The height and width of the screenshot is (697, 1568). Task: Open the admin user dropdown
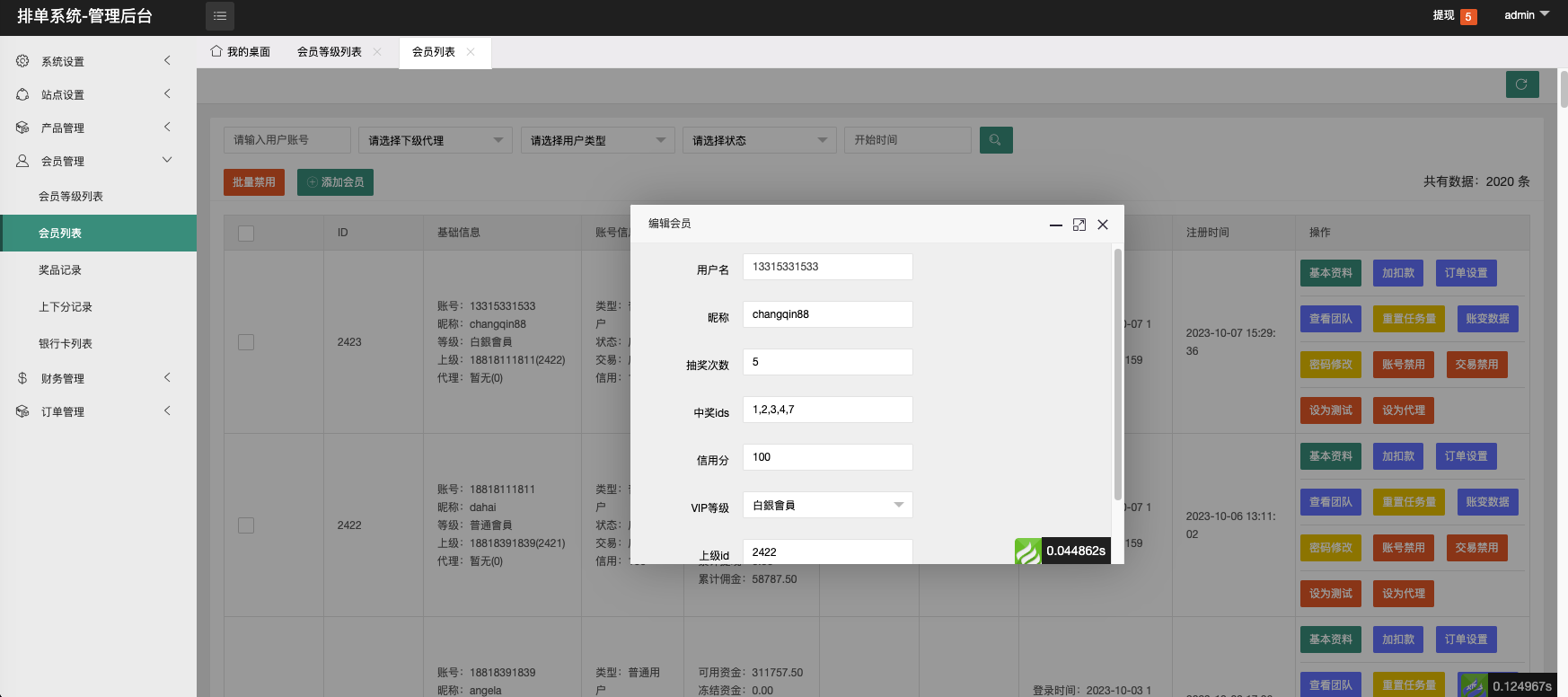[x=1526, y=15]
